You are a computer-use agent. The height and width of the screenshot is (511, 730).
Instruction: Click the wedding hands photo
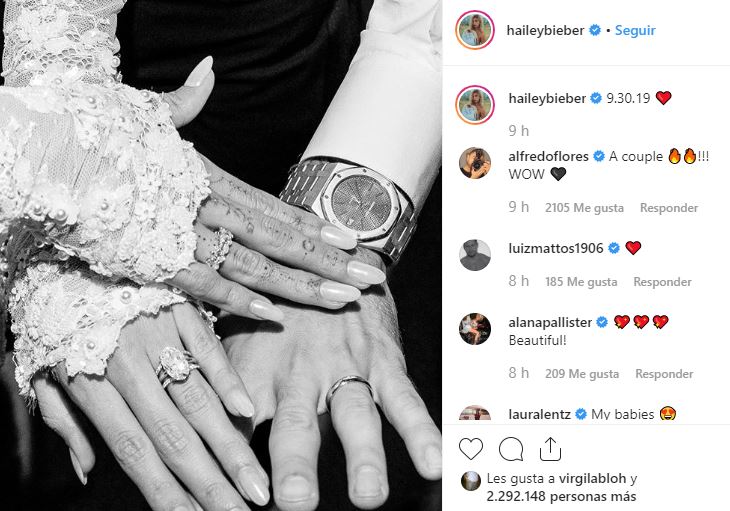click(221, 256)
